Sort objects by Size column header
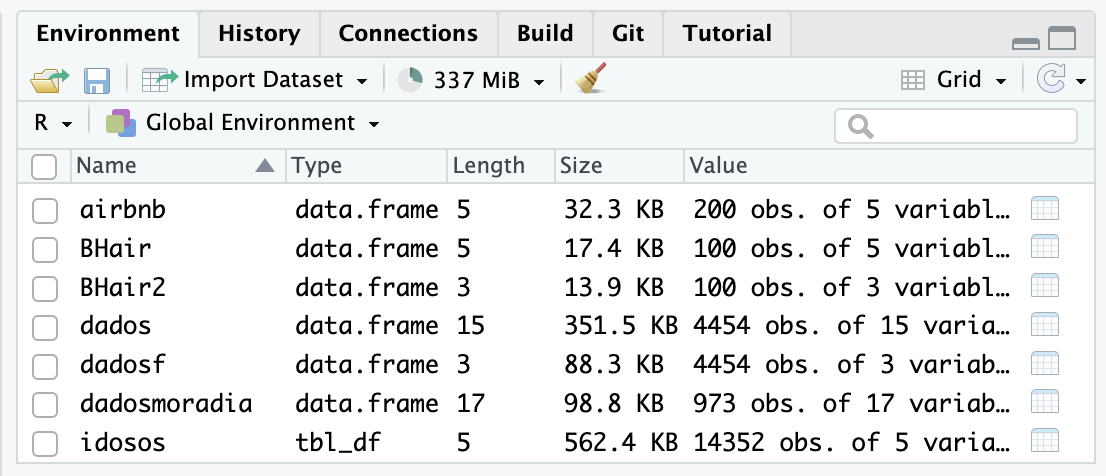Image resolution: width=1106 pixels, height=476 pixels. click(x=580, y=166)
